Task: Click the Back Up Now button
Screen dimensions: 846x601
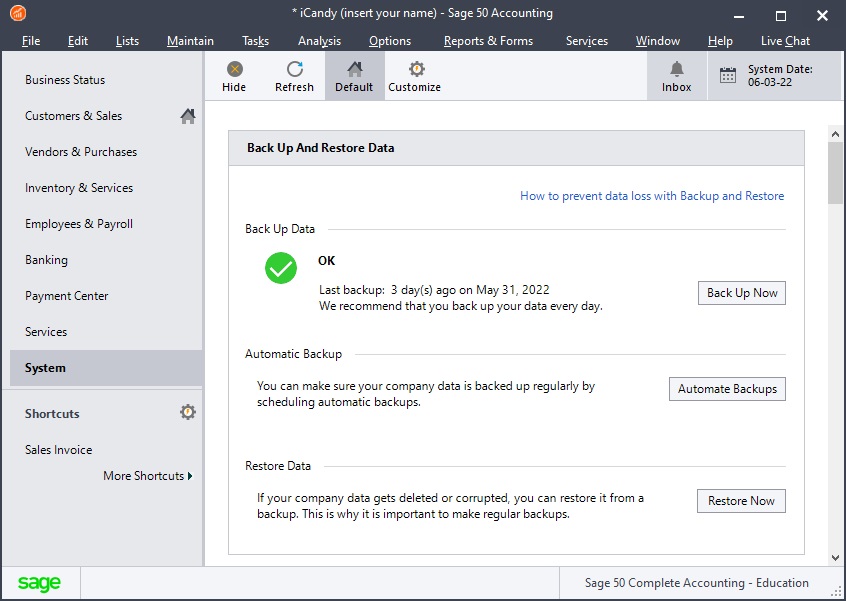Action: click(x=742, y=293)
